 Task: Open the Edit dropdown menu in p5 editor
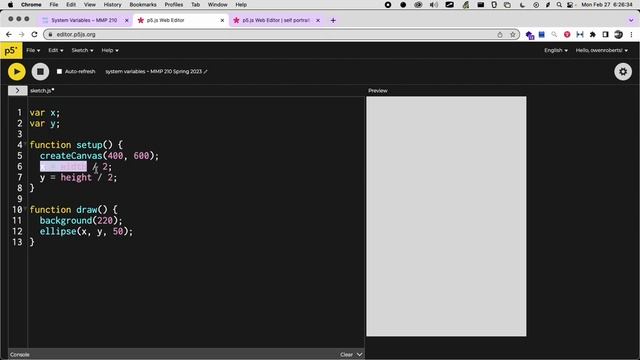(56, 51)
